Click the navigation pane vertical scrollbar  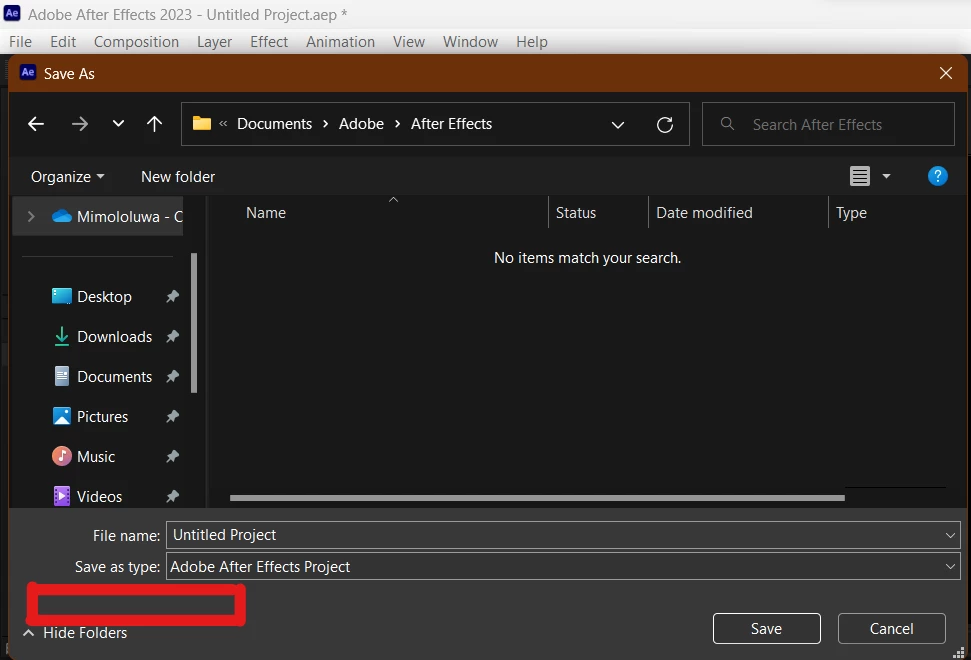[194, 323]
